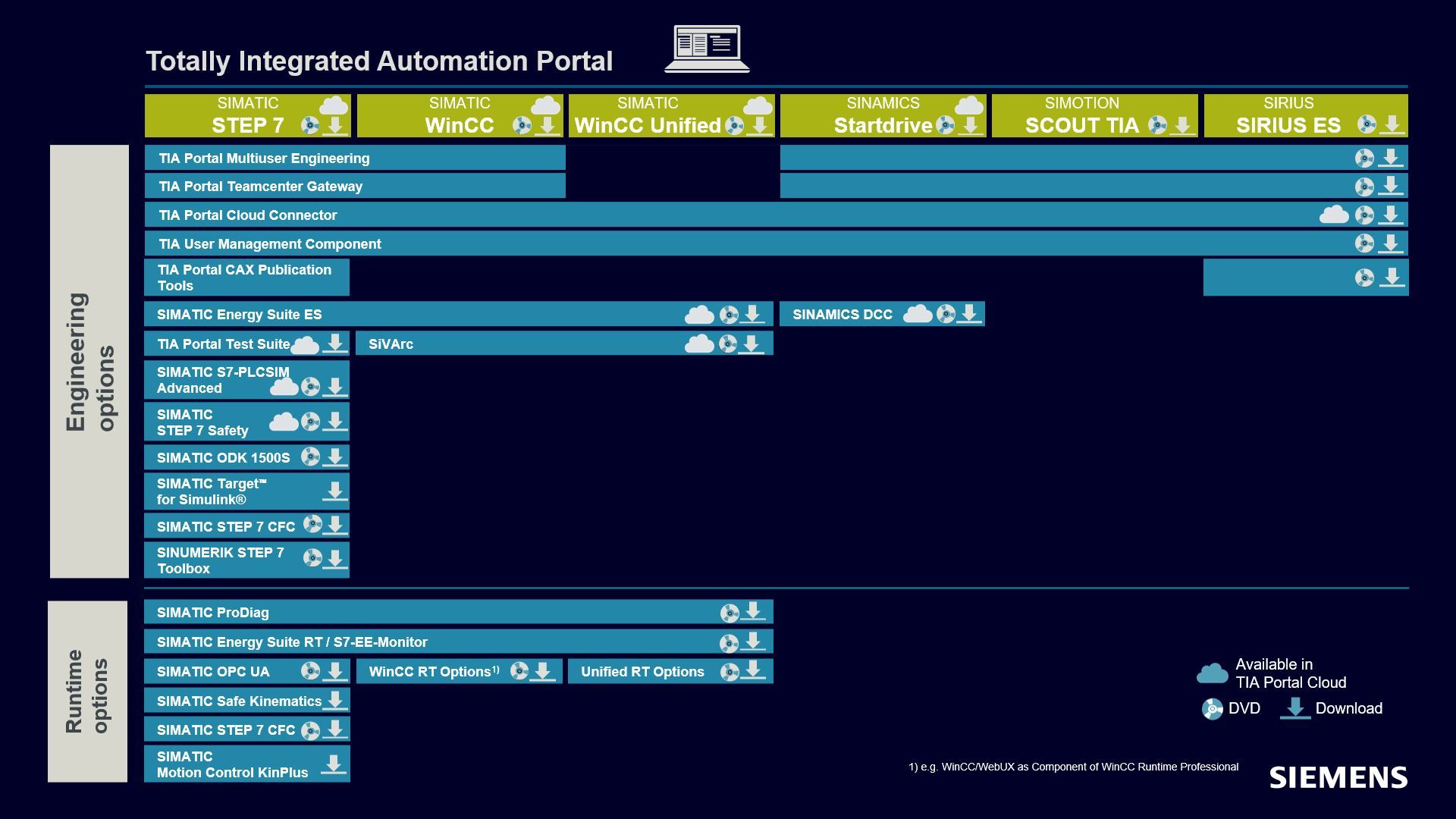
Task: Click the laptop icon beside the portal title
Action: point(707,49)
